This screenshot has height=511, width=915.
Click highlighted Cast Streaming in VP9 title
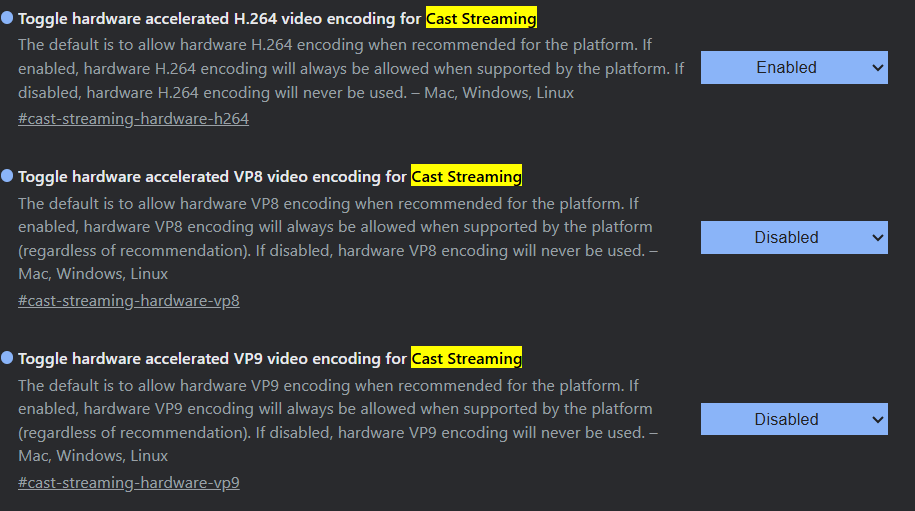tap(466, 358)
